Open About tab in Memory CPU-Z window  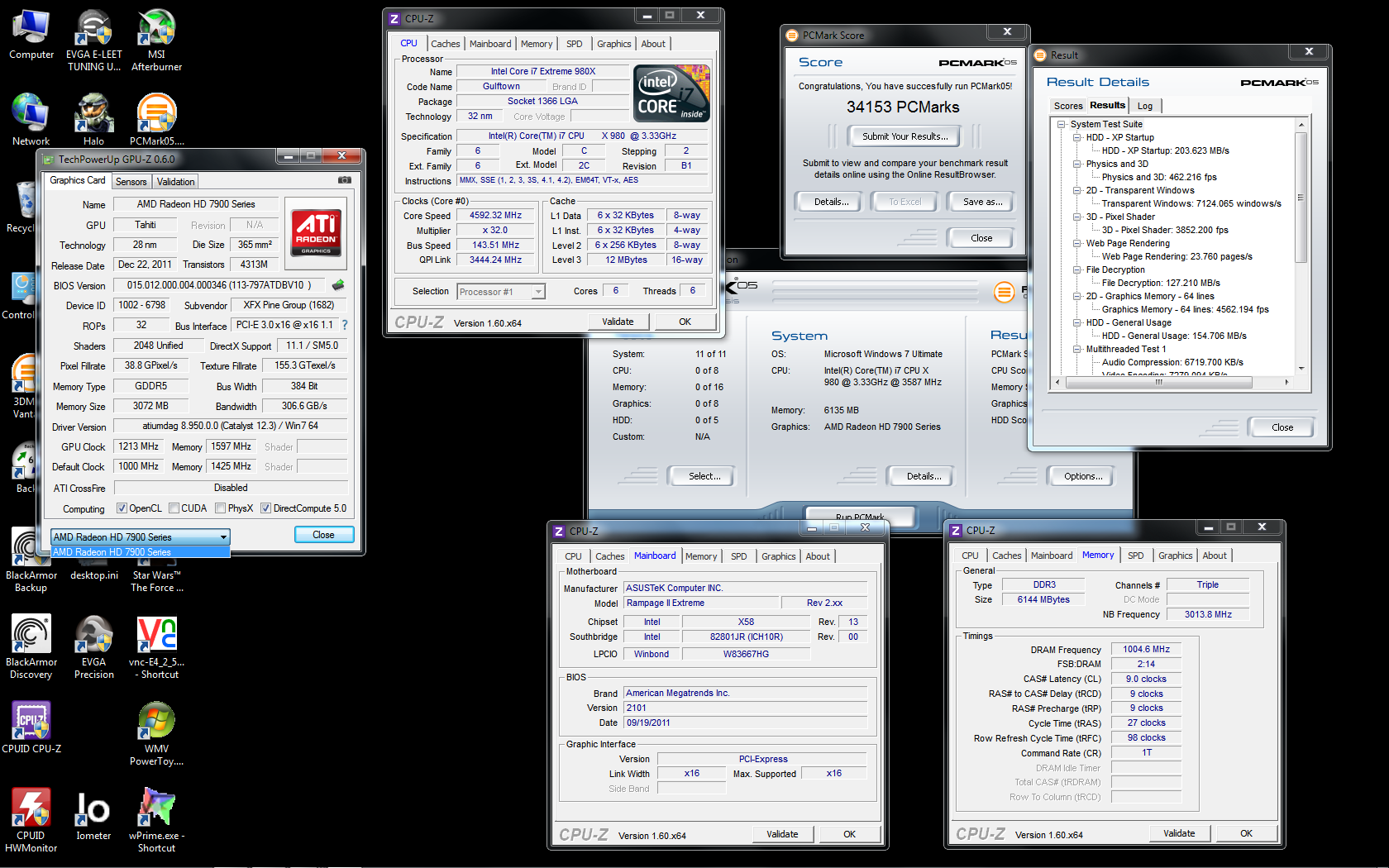point(1215,556)
